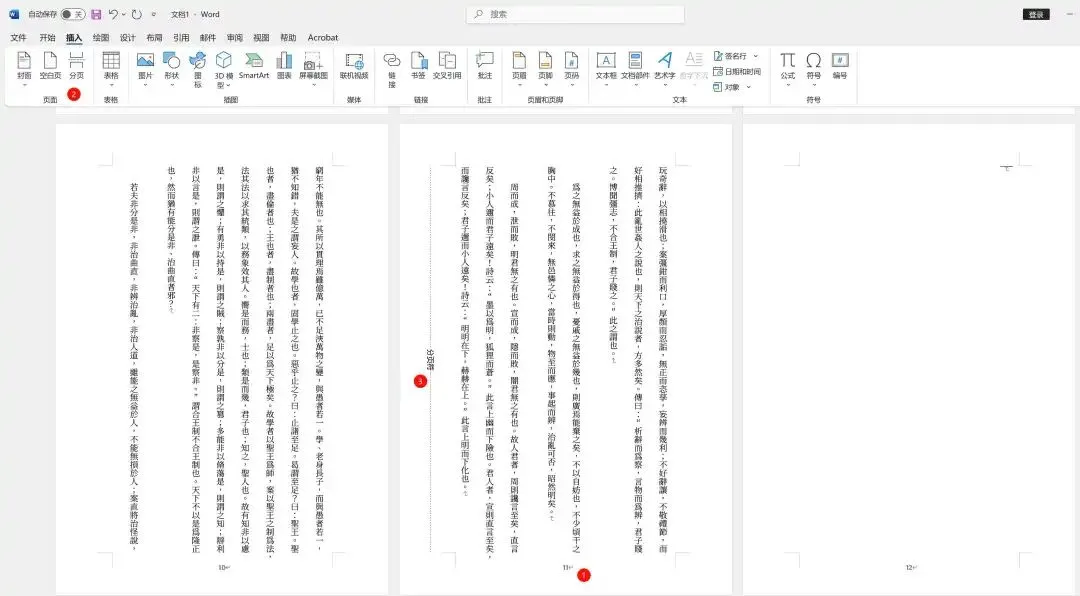Expand the object (对象) dropdown arrow

pos(748,87)
